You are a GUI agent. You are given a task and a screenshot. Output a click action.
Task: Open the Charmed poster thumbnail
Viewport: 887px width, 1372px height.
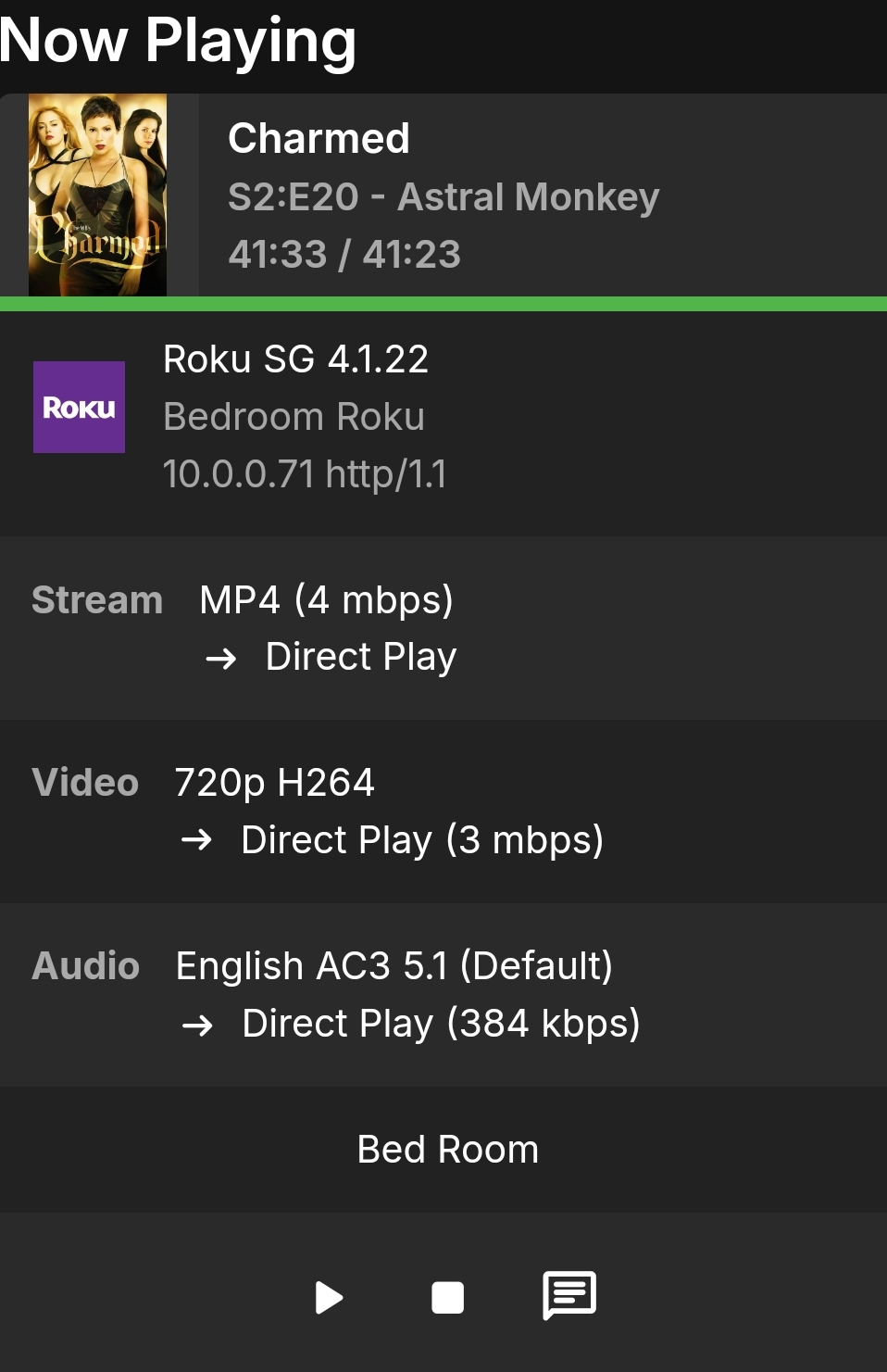pos(97,195)
